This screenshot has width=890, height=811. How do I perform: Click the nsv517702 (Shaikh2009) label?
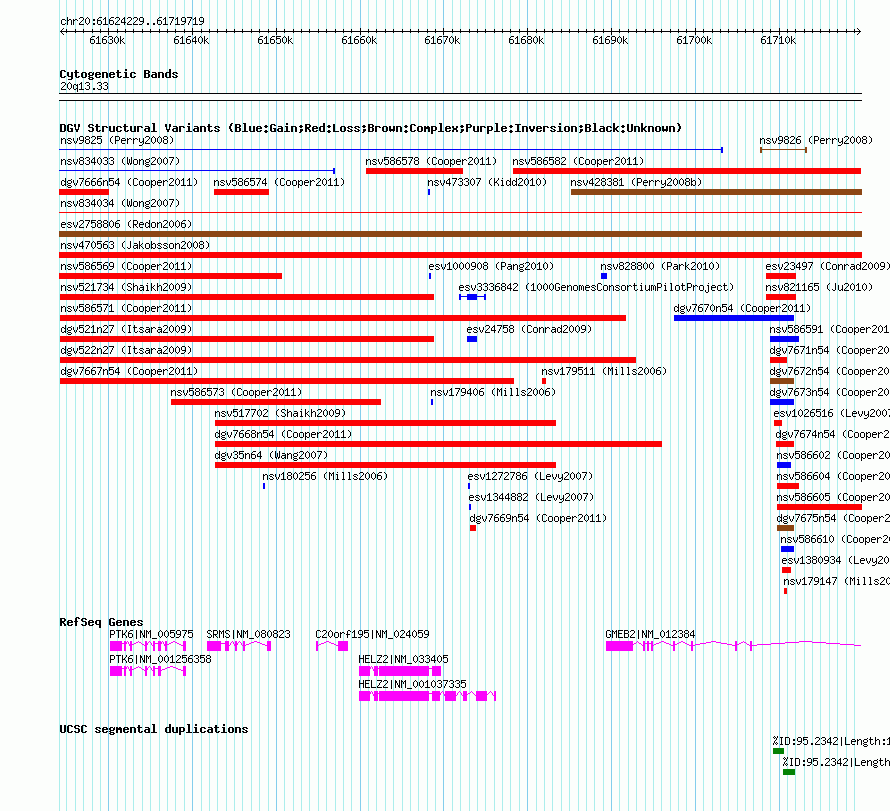(x=280, y=413)
